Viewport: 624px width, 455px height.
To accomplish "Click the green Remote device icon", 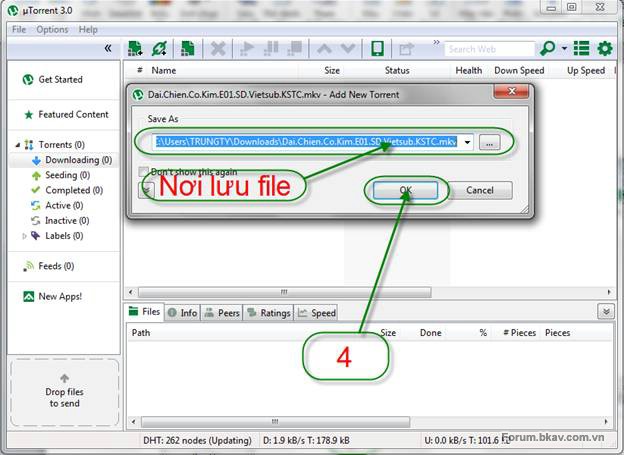I will tap(377, 48).
